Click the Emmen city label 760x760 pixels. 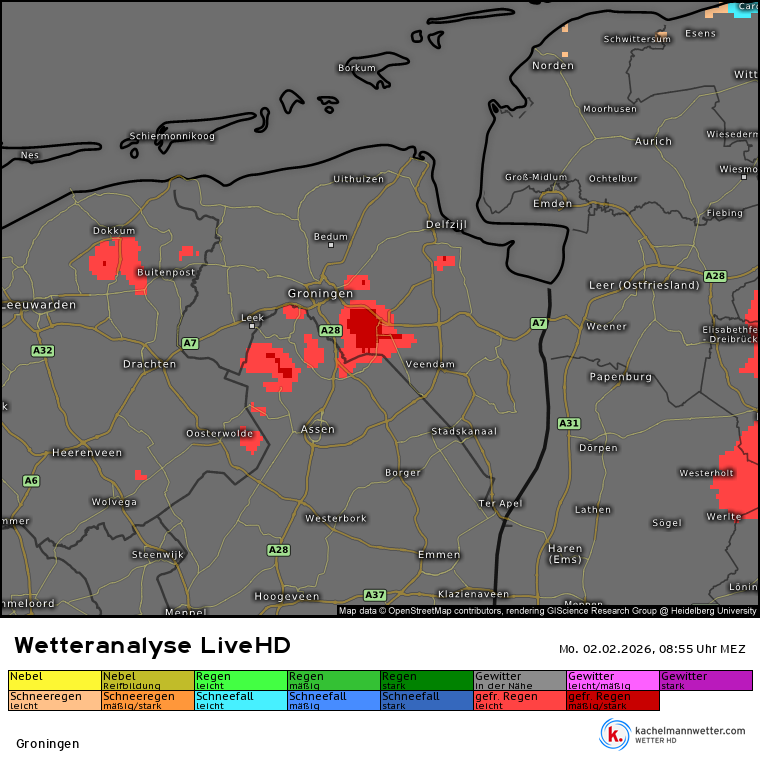point(439,555)
